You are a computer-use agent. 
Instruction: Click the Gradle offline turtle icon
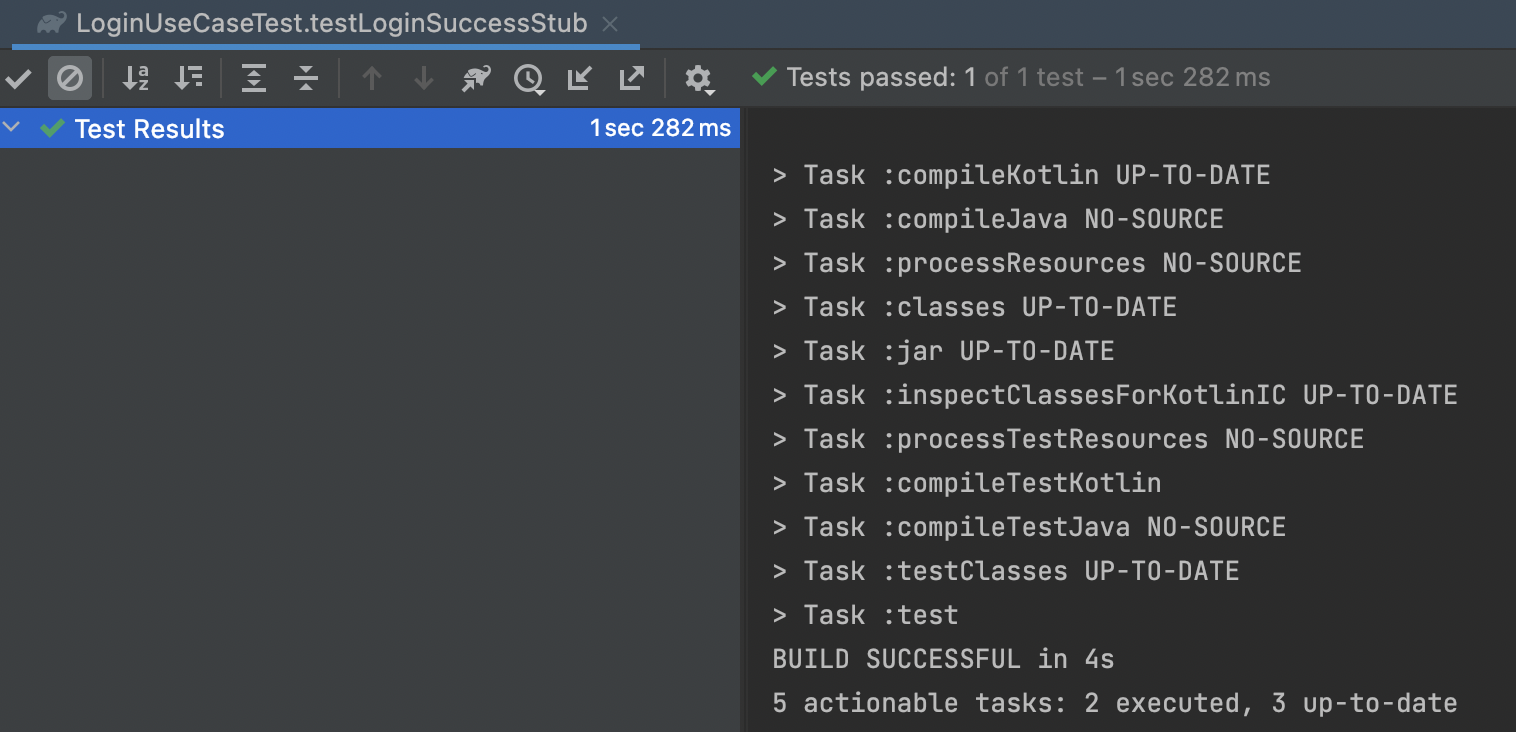(476, 78)
